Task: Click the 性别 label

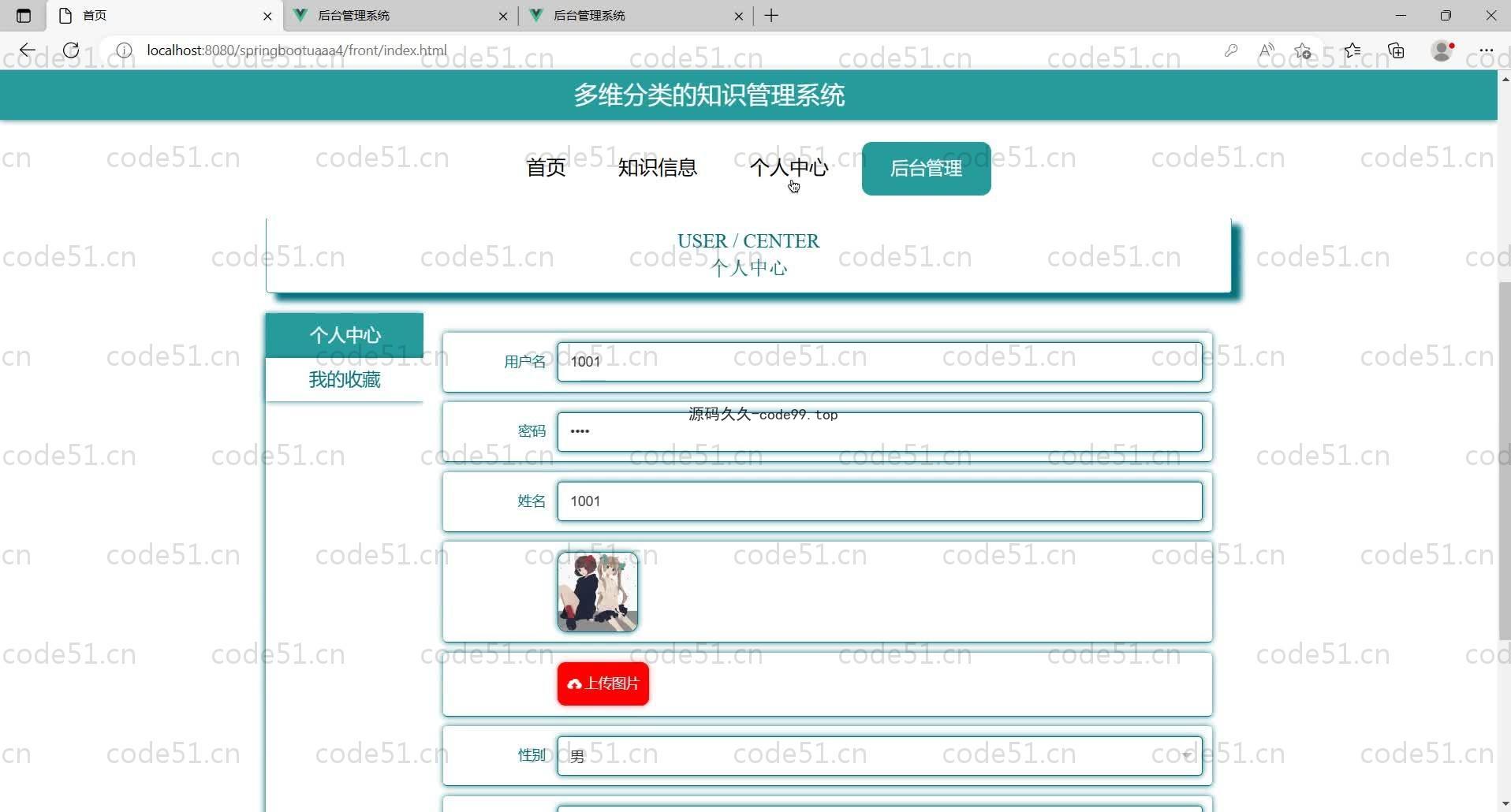Action: 532,755
